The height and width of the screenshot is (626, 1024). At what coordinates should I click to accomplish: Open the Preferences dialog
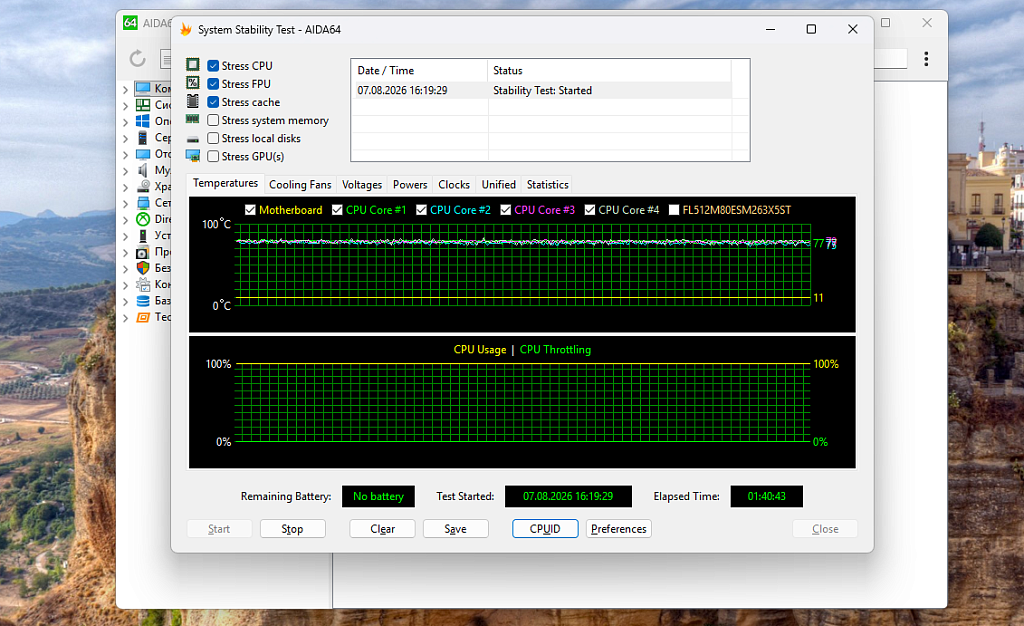tap(618, 529)
